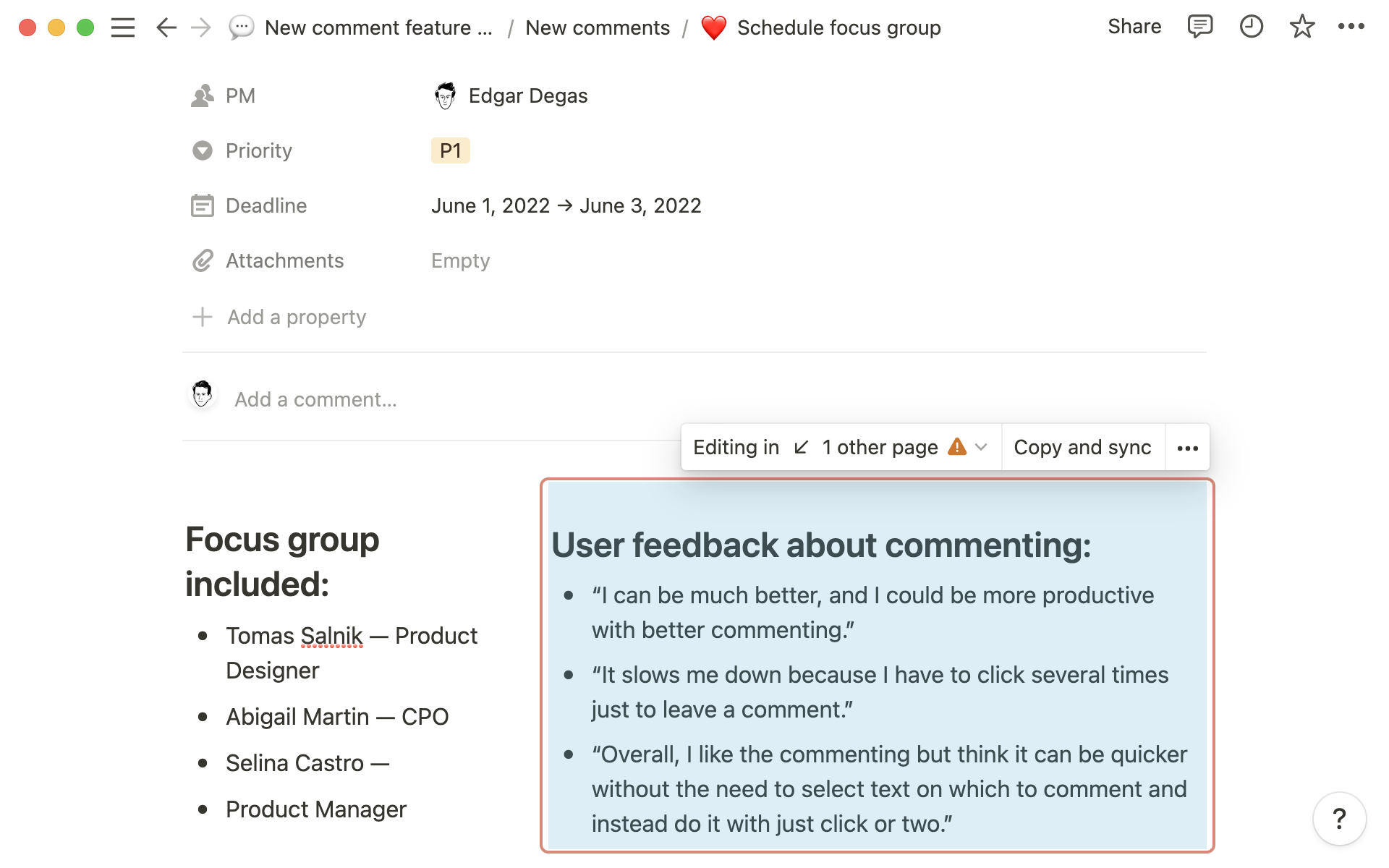Click the orange warning triangle icon
This screenshot has height=868, width=1389.
click(957, 446)
